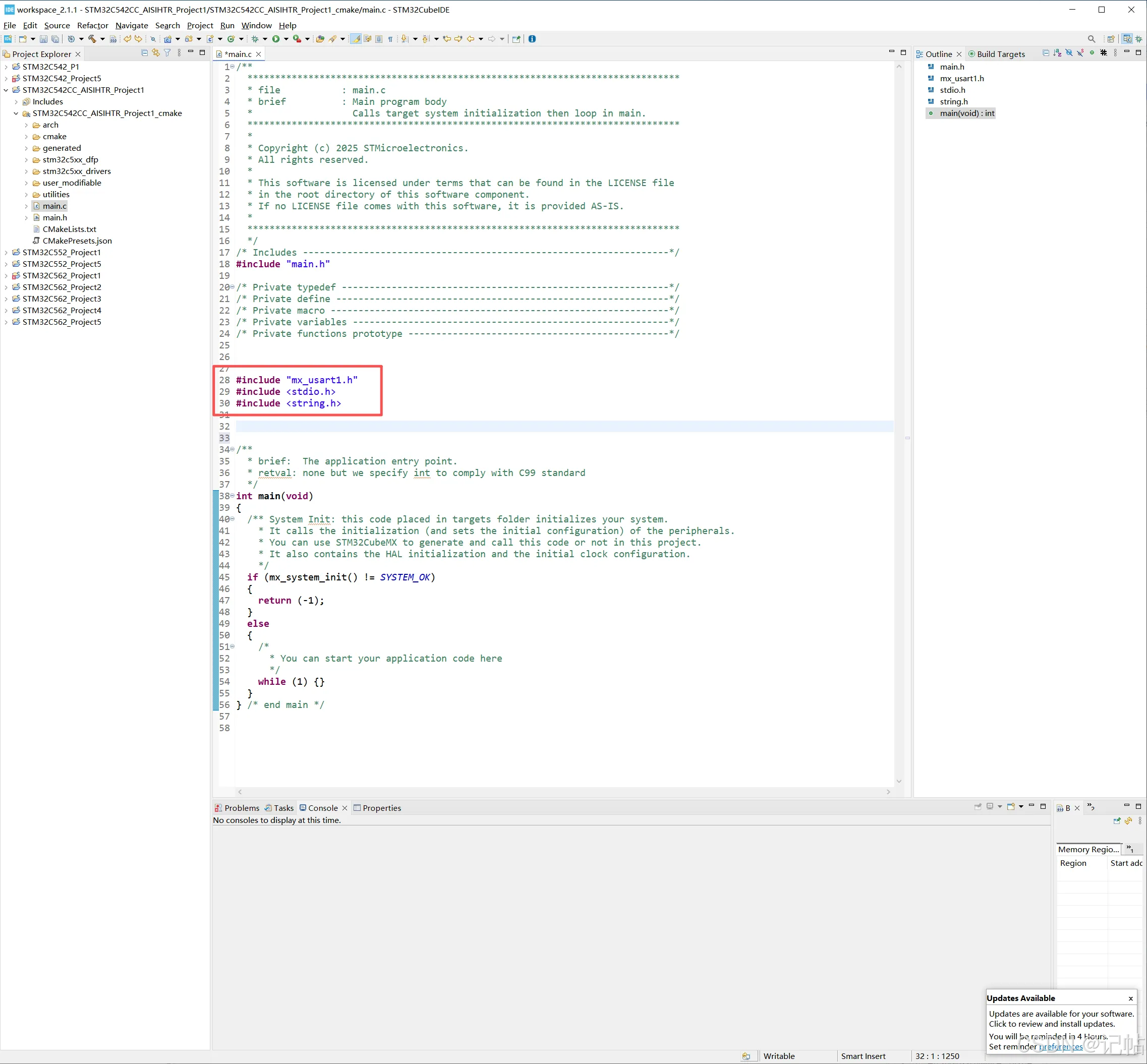Switch to the Debug perspective bug icon

pyautogui.click(x=1139, y=39)
